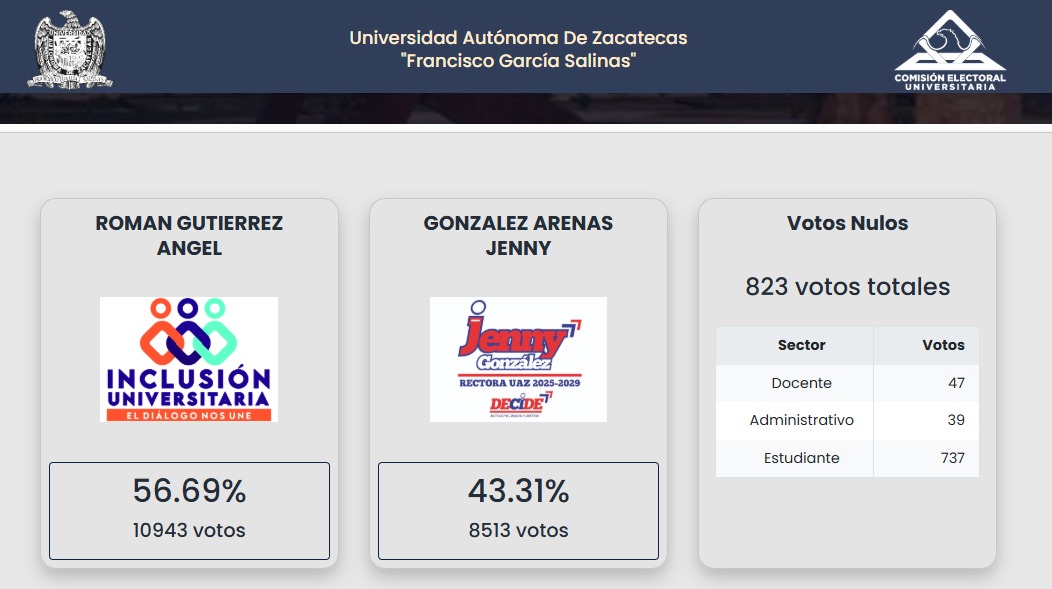Click the Comisión Electoral Universitaria logo
Viewport: 1052px width, 589px height.
pos(950,50)
